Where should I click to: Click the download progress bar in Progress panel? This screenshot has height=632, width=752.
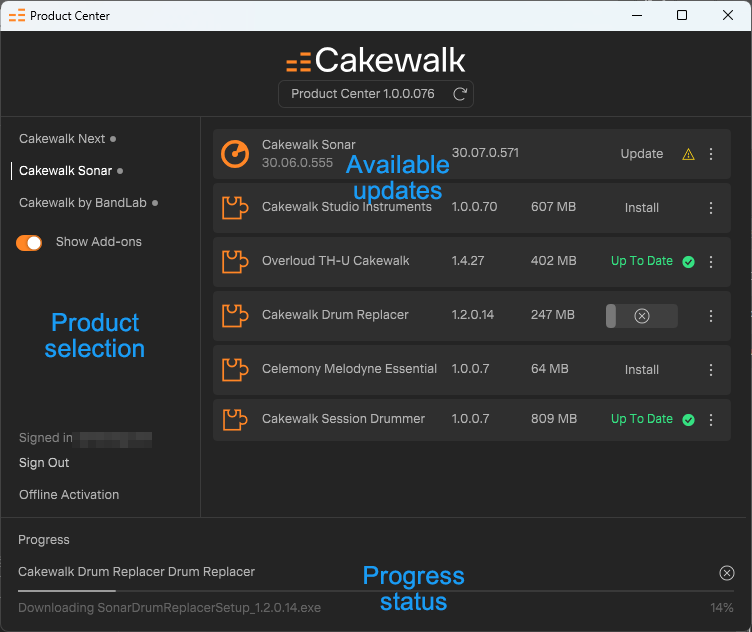pyautogui.click(x=376, y=591)
